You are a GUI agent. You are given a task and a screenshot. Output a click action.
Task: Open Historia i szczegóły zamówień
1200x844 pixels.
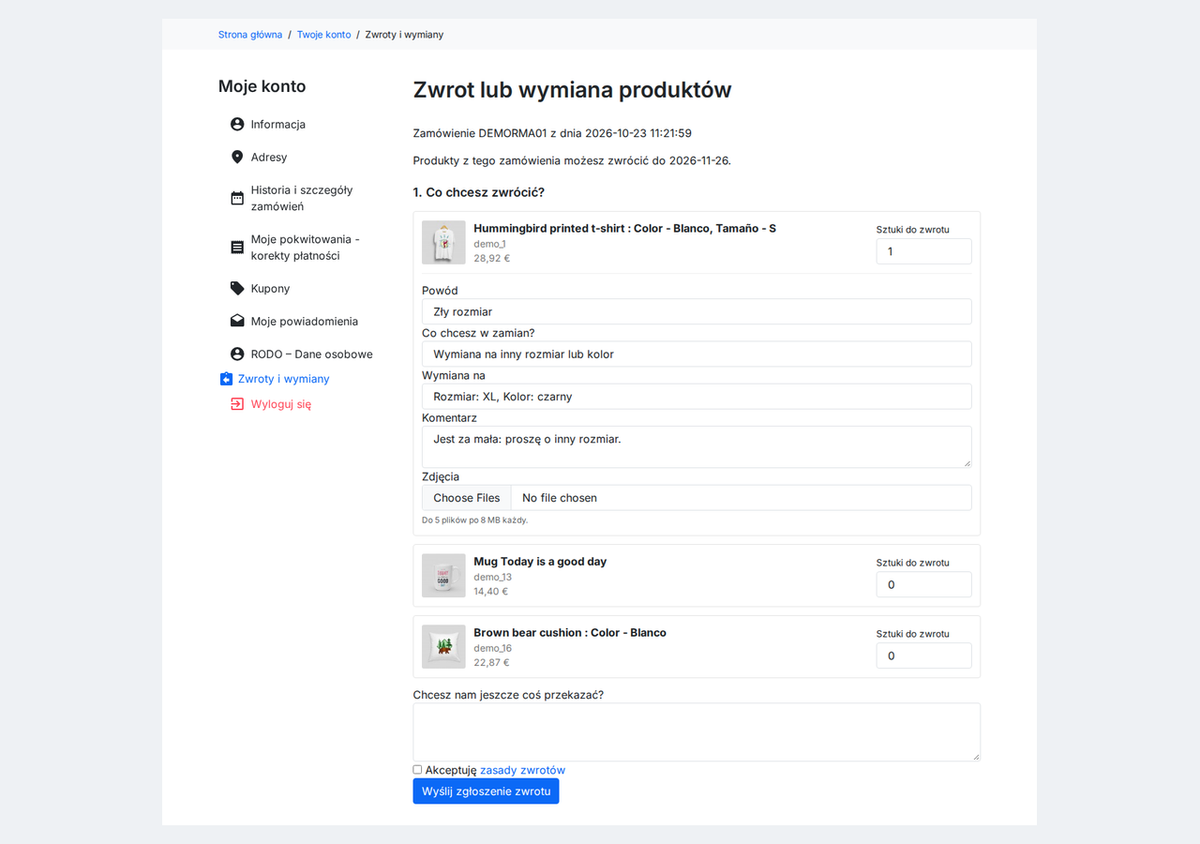pos(302,198)
